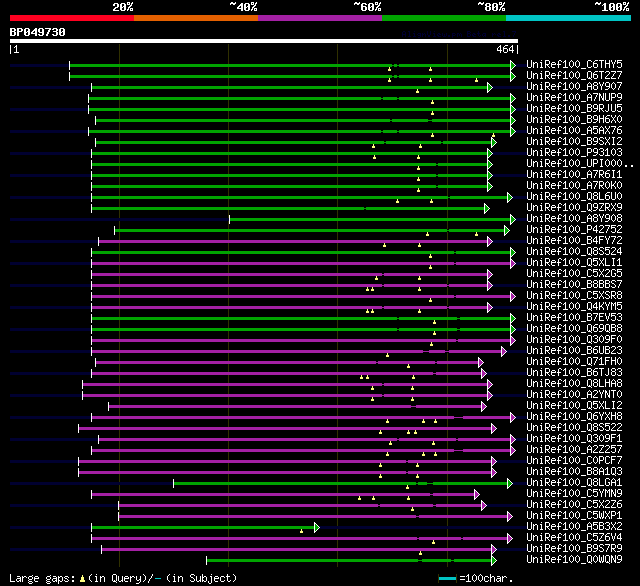The image size is (640, 586).
Task: Click the UniRef100_A7R6I1 label
Action: [574, 175]
